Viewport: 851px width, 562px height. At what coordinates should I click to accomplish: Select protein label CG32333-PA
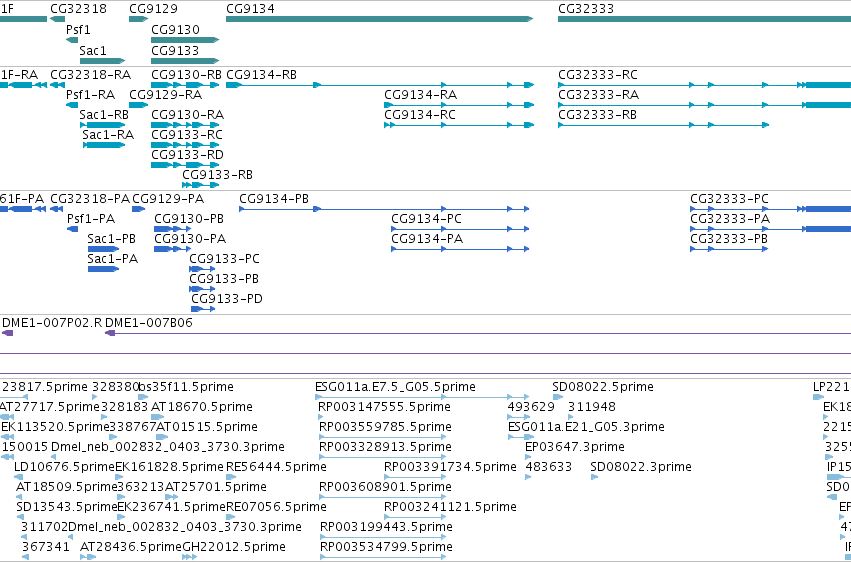point(730,219)
